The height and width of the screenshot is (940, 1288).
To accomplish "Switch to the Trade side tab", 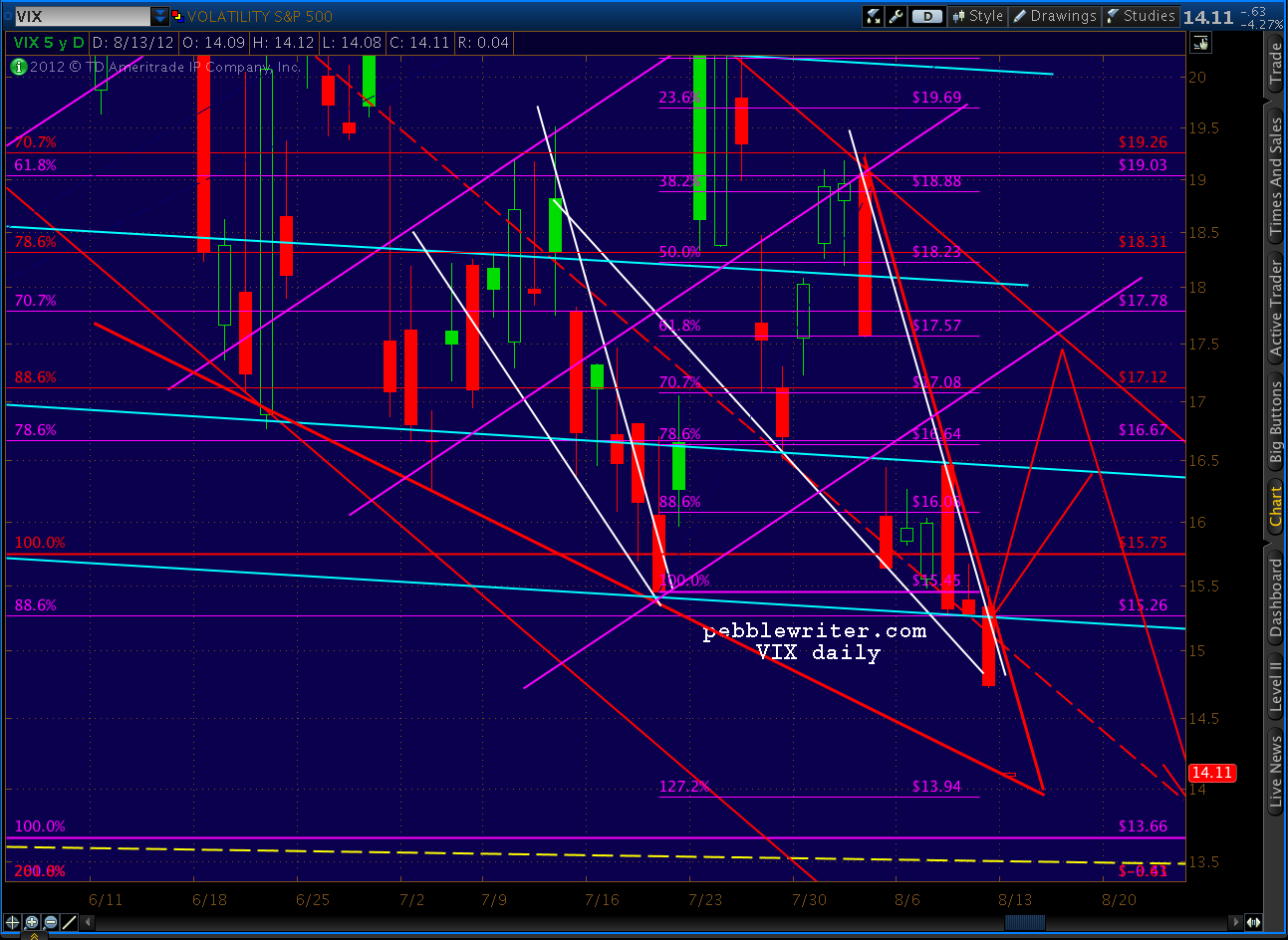I will click(1276, 64).
